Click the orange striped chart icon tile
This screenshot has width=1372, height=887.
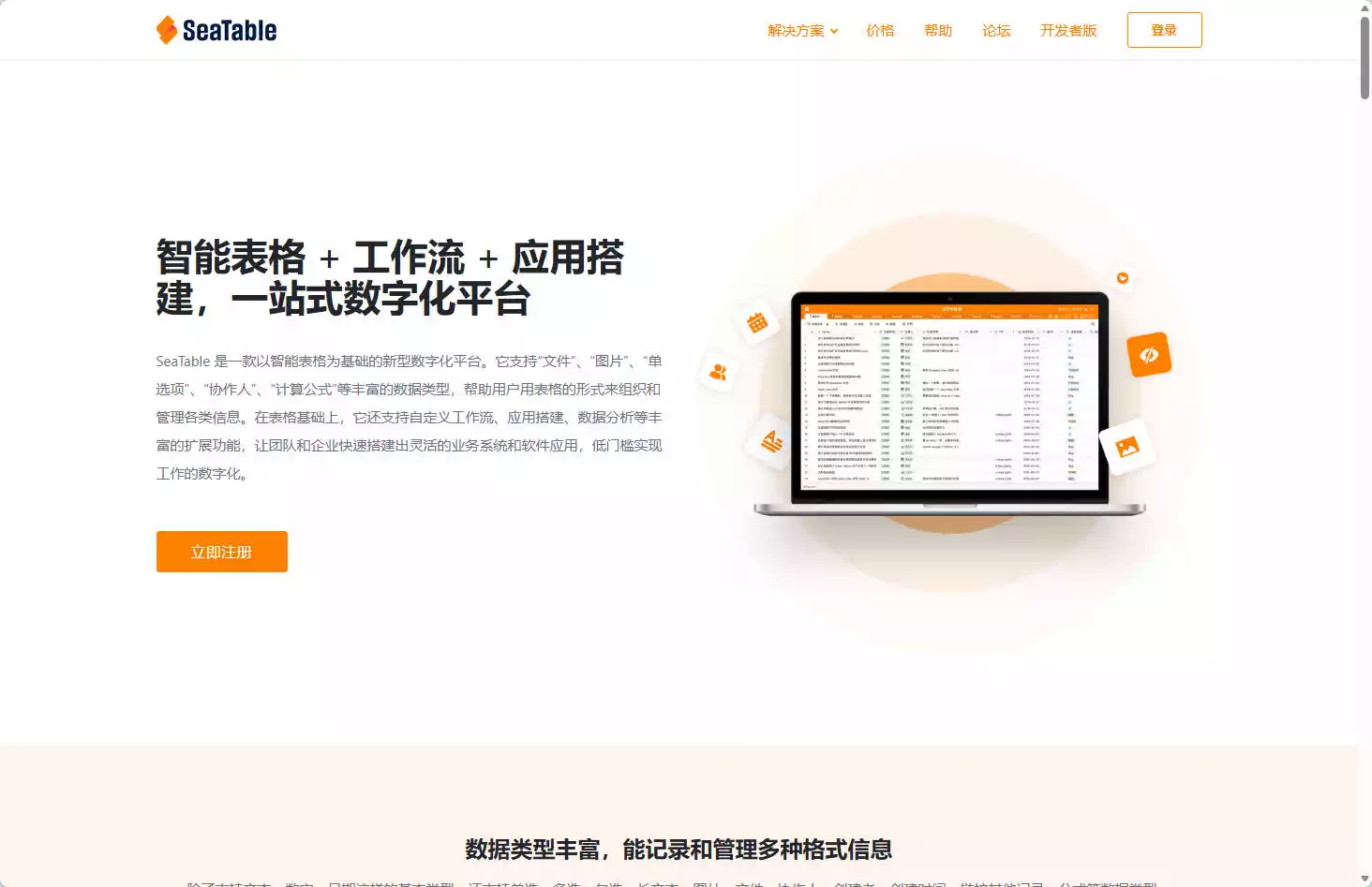tap(772, 441)
